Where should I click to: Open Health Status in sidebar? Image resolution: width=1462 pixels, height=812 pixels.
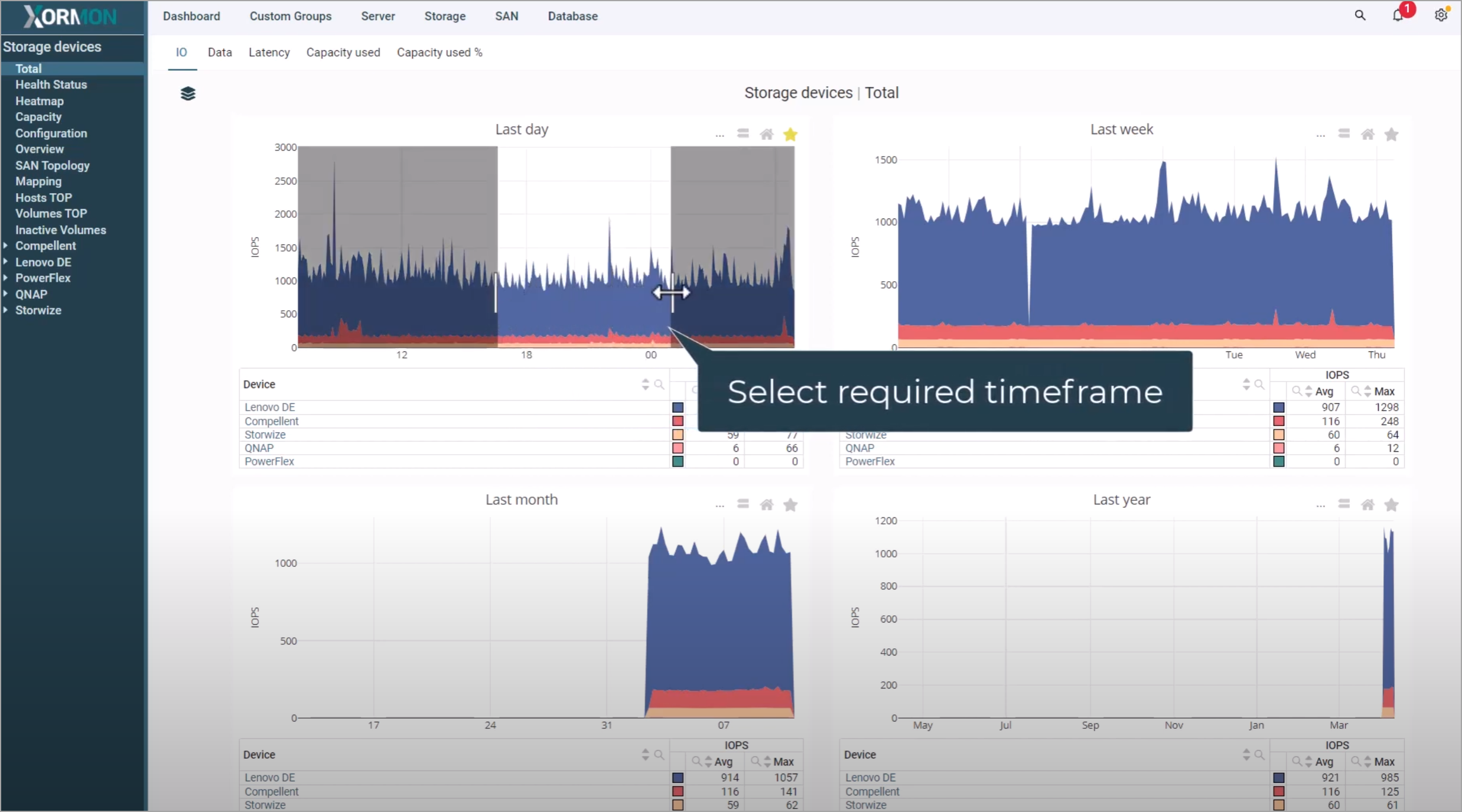click(51, 84)
